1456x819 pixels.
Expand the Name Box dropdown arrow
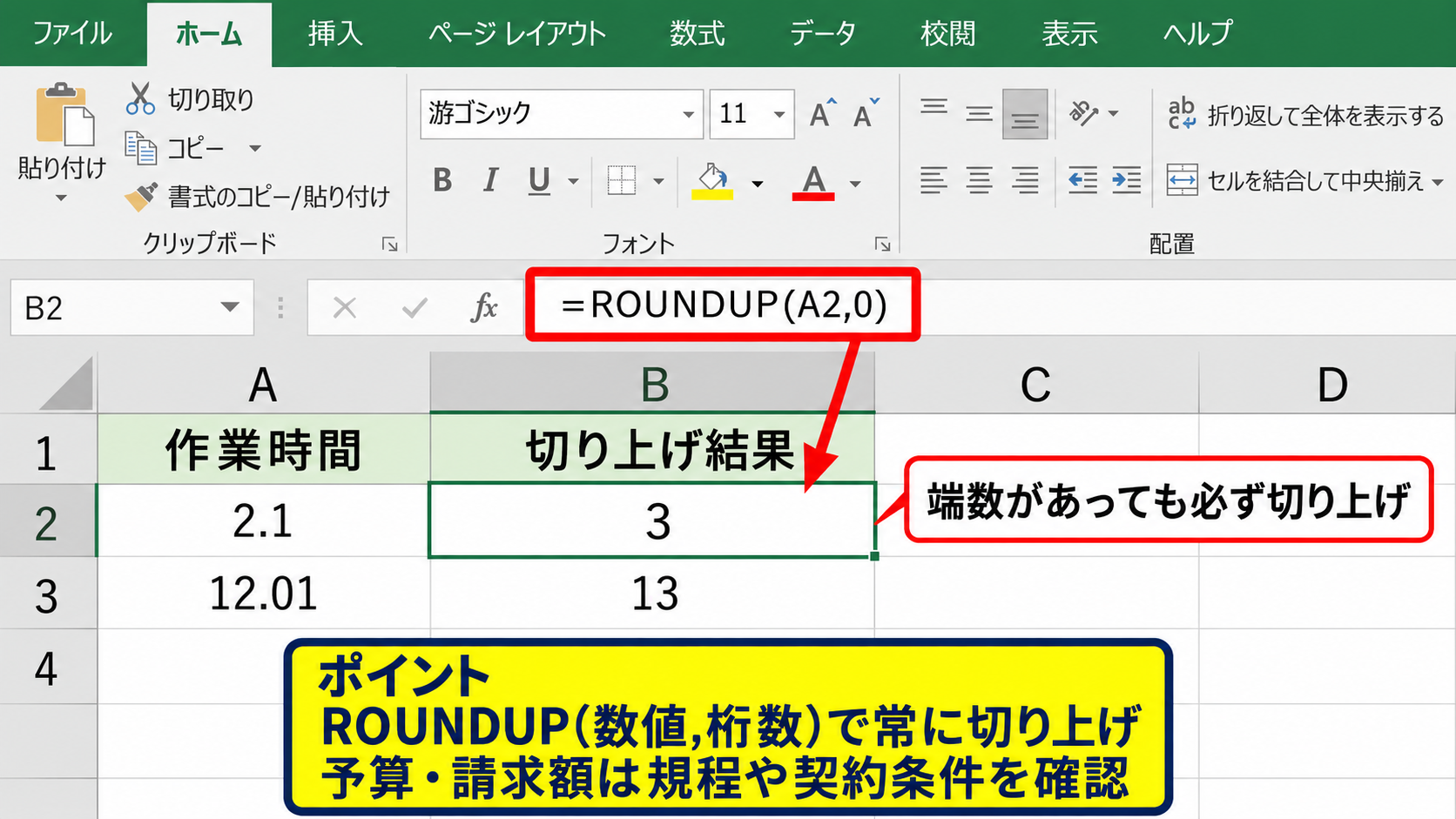(x=230, y=307)
